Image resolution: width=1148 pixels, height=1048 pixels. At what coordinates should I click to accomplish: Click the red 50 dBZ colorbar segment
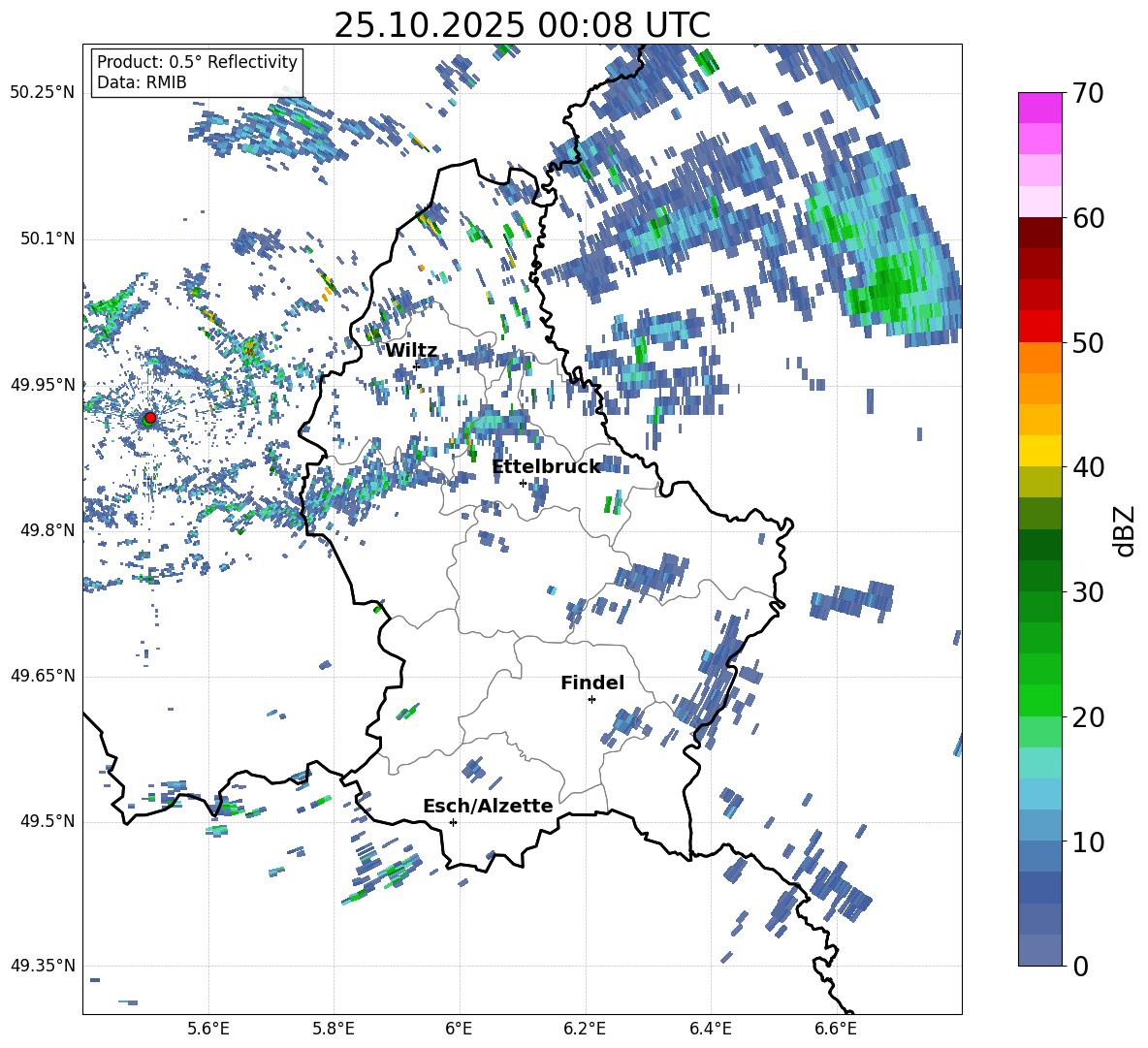(1039, 327)
